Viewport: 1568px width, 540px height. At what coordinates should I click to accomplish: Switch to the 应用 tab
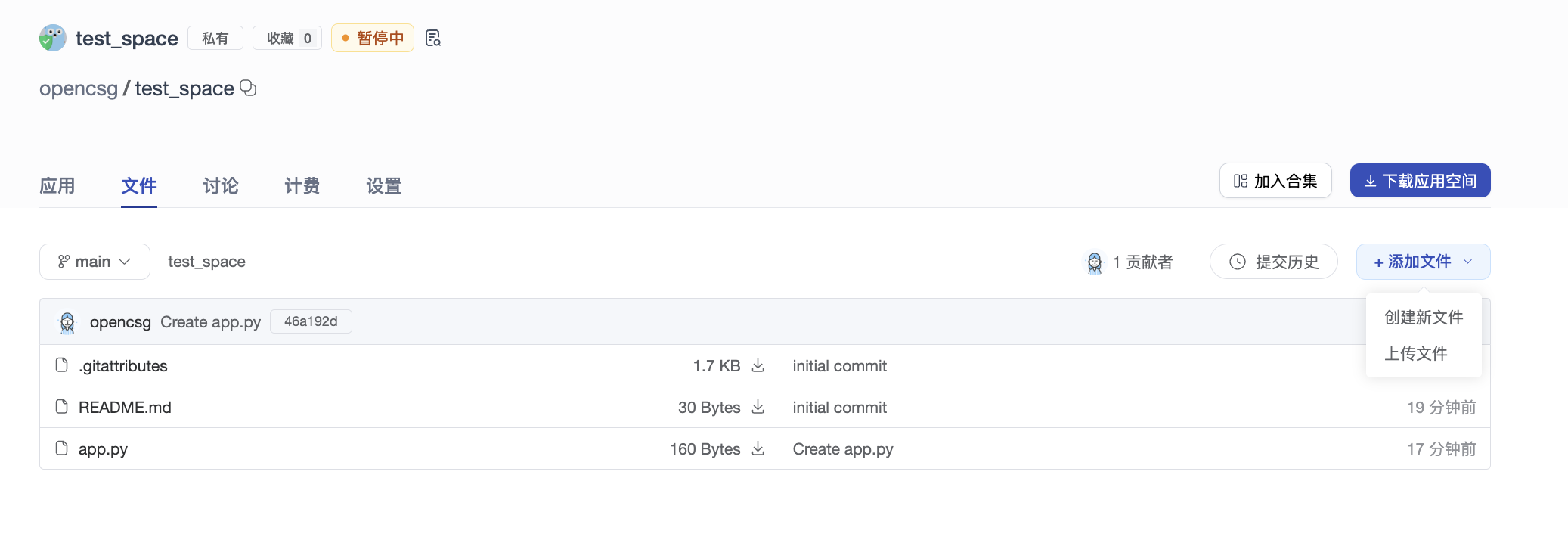[57, 186]
